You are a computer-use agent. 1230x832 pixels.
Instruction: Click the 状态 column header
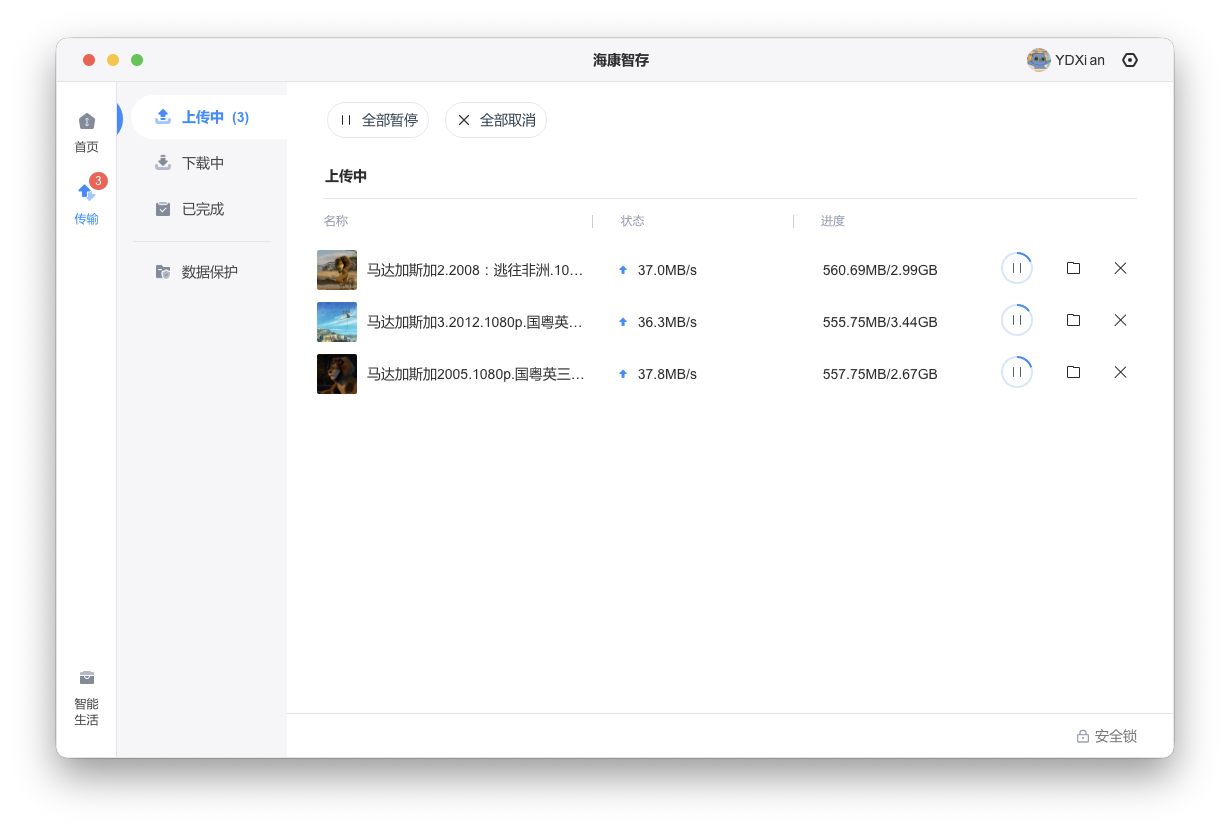(633, 221)
